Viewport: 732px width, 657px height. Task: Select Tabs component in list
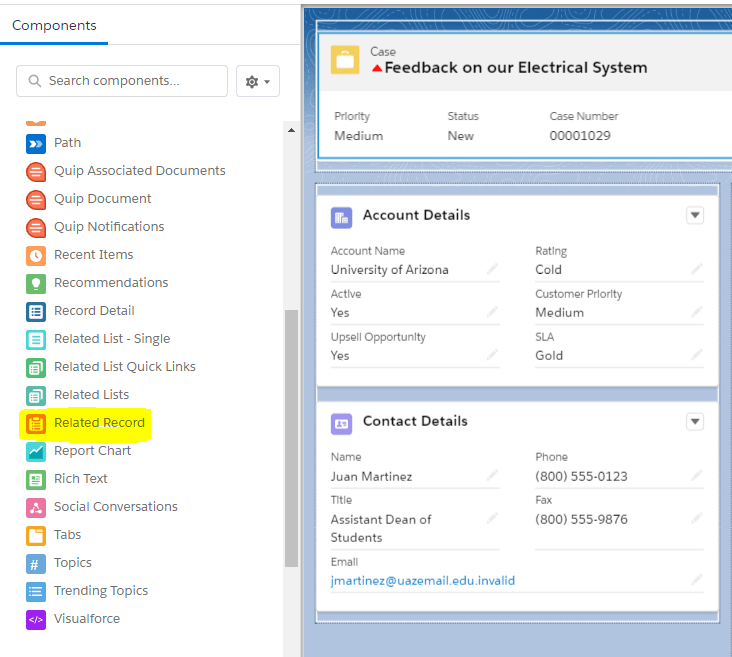click(68, 535)
